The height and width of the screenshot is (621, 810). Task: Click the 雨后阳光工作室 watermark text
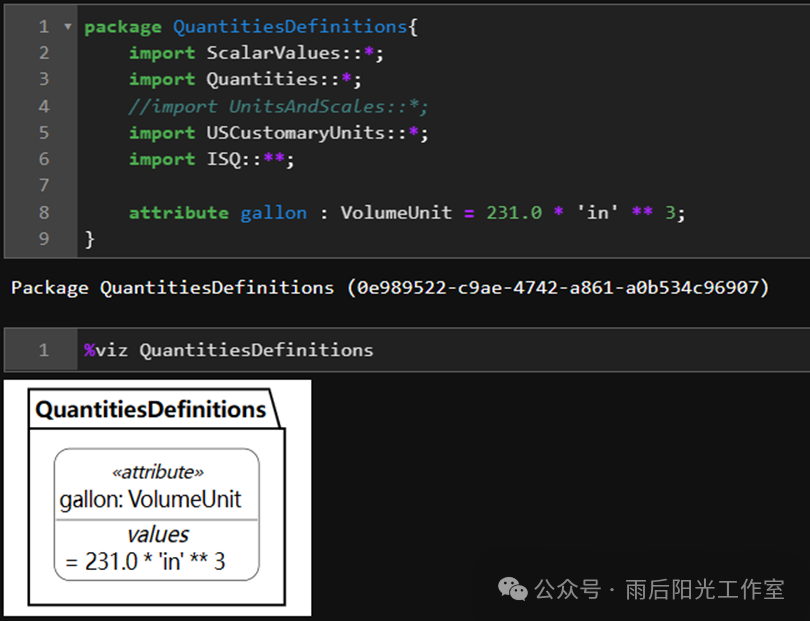pos(705,589)
